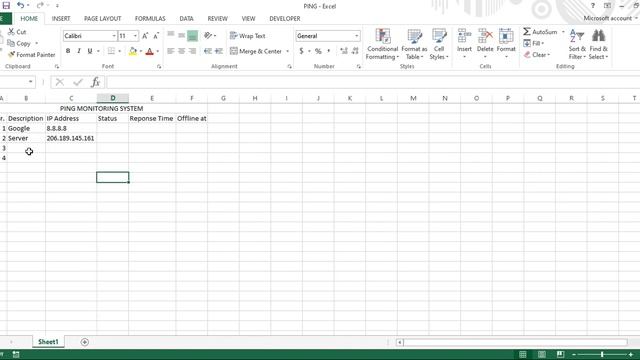Image resolution: width=640 pixels, height=360 pixels.
Task: Click the Save icon in quick access toolbar
Action: [x=6, y=5]
